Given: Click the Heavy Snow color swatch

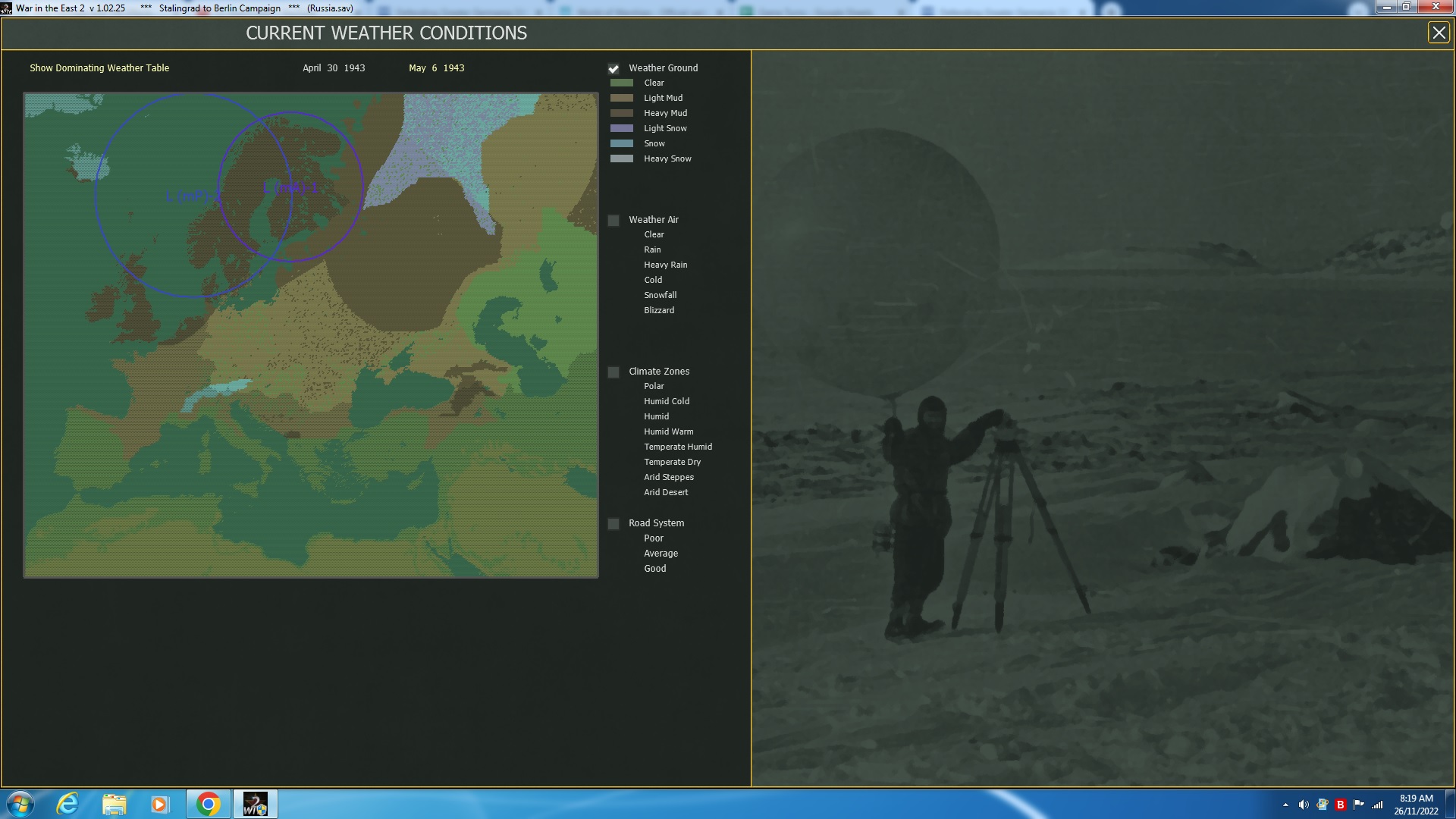Looking at the screenshot, I should tap(622, 159).
